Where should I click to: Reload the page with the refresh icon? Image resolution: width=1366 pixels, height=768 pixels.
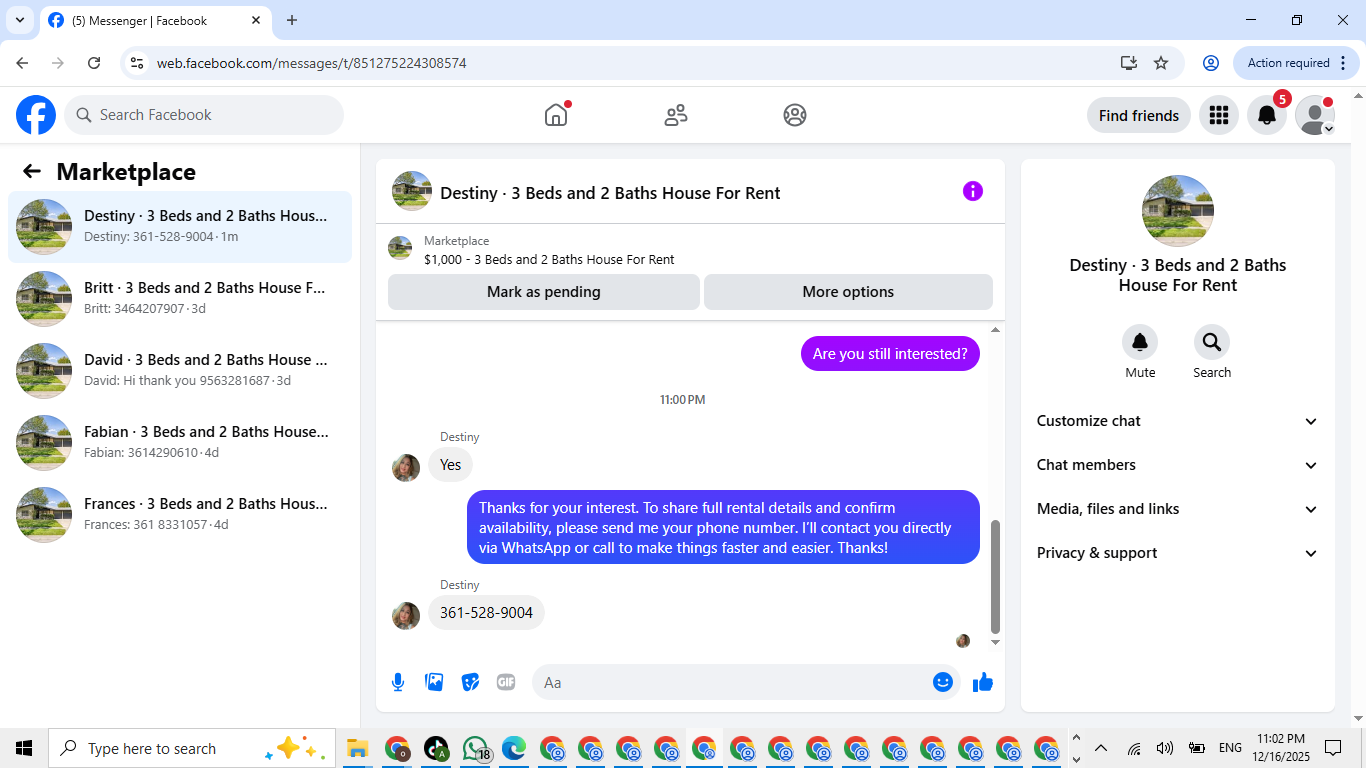pos(94,63)
